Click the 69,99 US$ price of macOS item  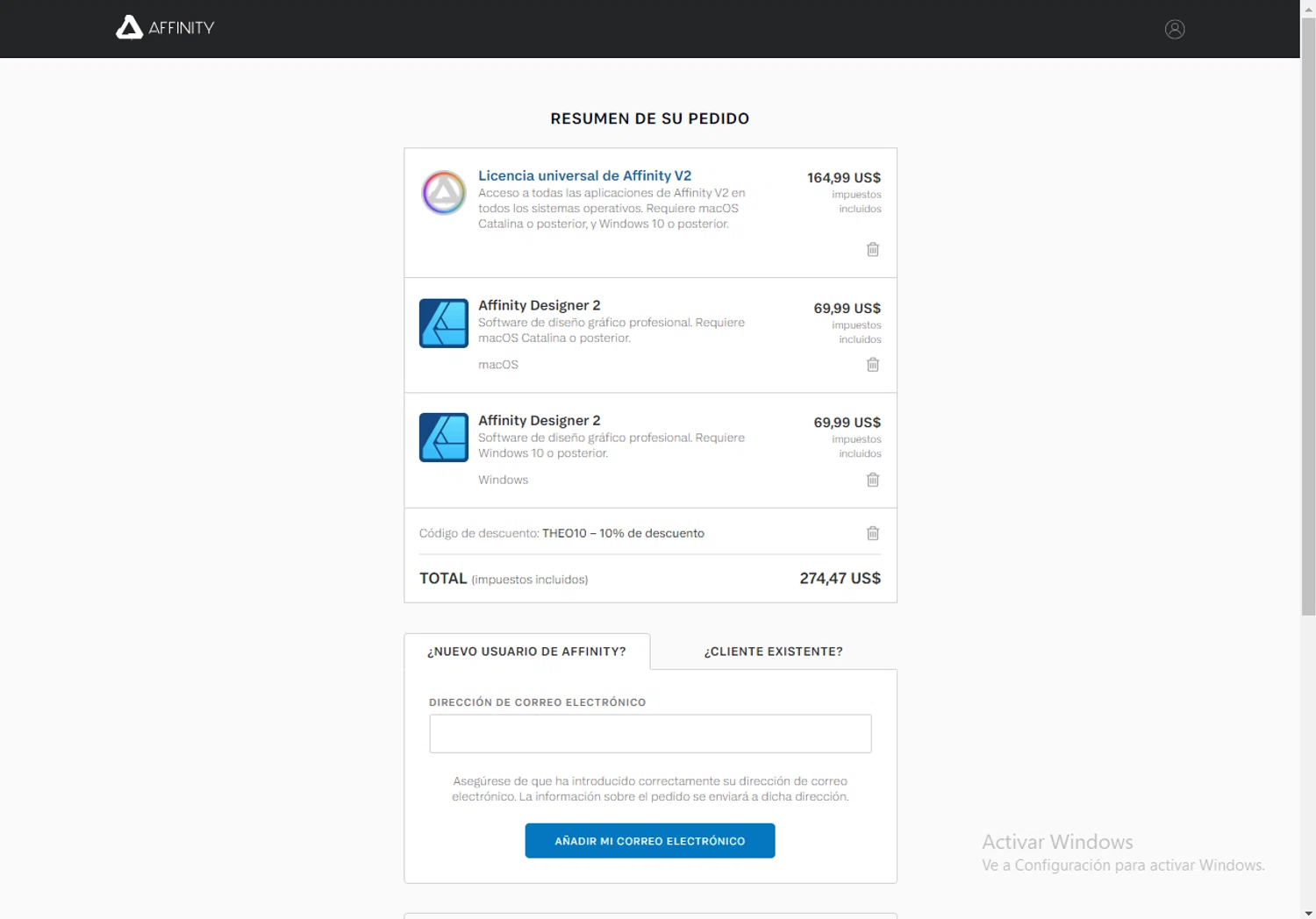click(847, 309)
